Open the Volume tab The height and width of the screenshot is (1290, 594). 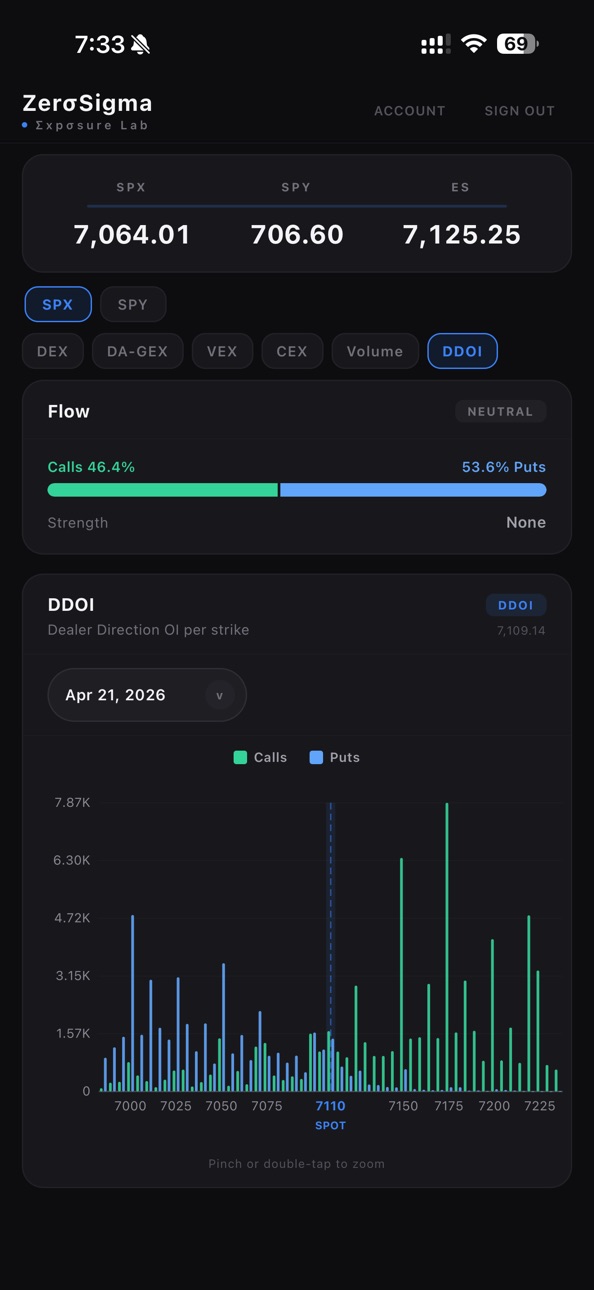click(375, 351)
